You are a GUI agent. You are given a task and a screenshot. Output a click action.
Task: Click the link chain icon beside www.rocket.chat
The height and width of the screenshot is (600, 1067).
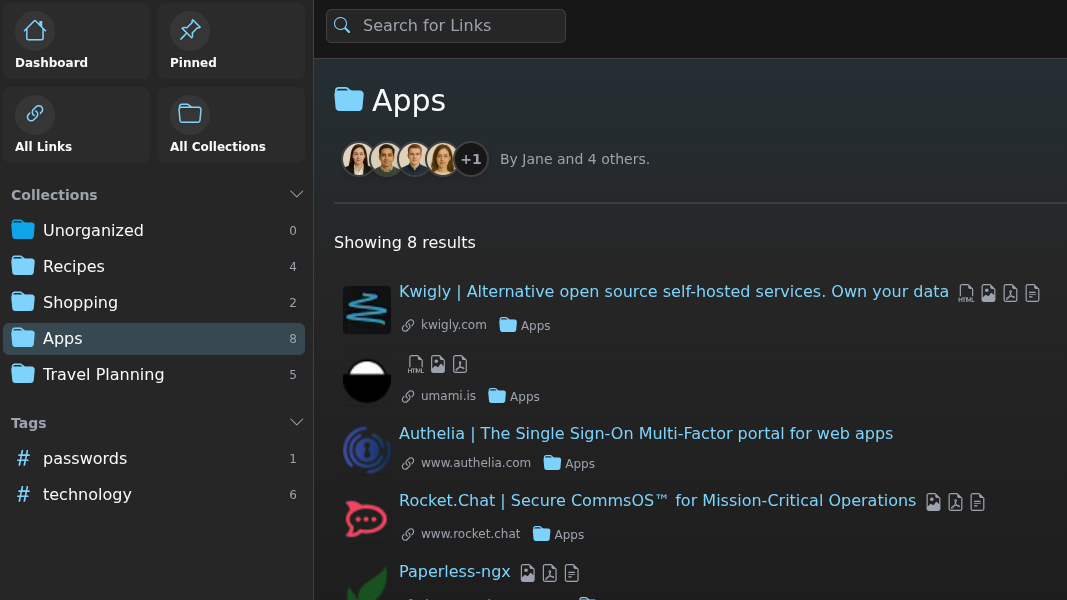(408, 534)
